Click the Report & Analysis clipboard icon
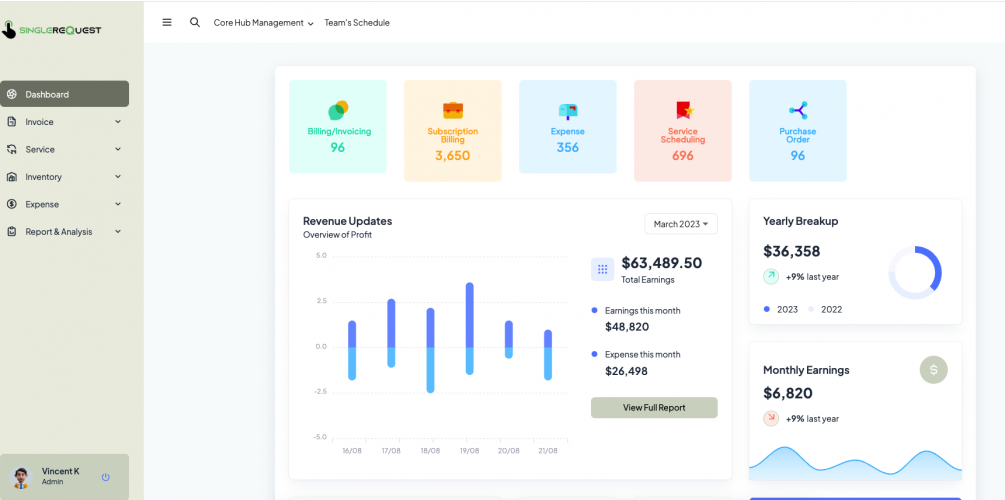 coord(12,232)
